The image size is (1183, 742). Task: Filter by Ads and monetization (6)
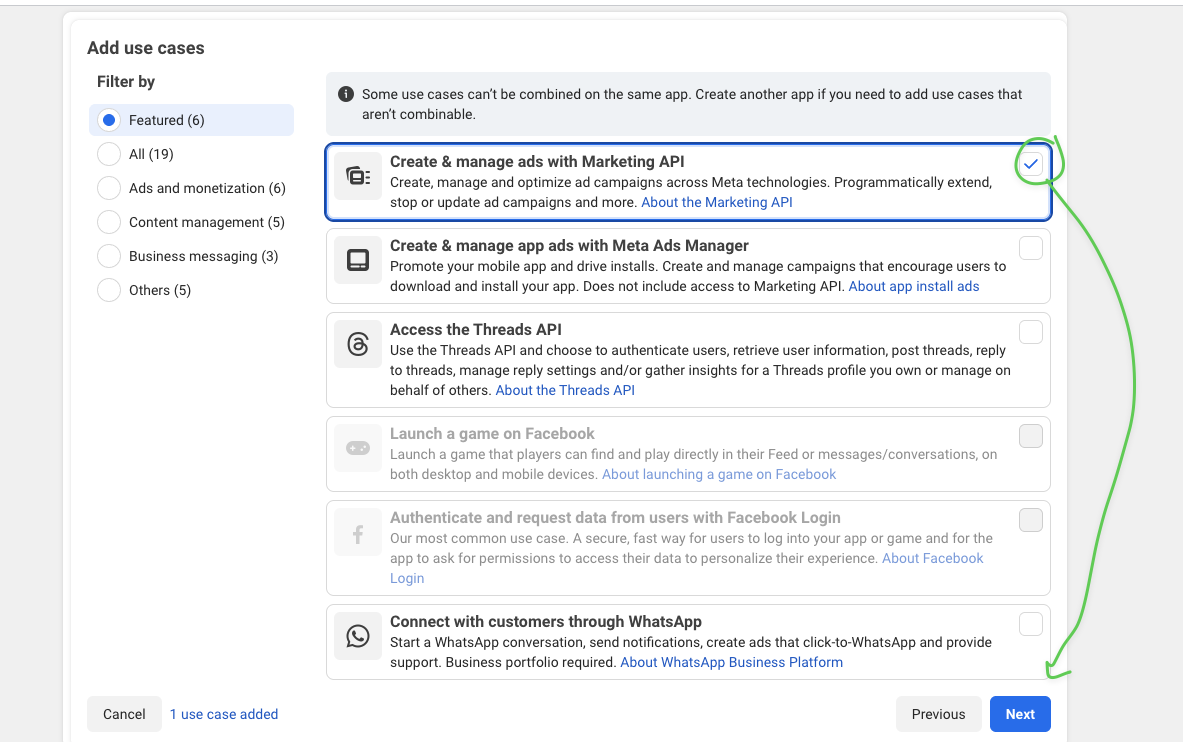pyautogui.click(x=109, y=188)
